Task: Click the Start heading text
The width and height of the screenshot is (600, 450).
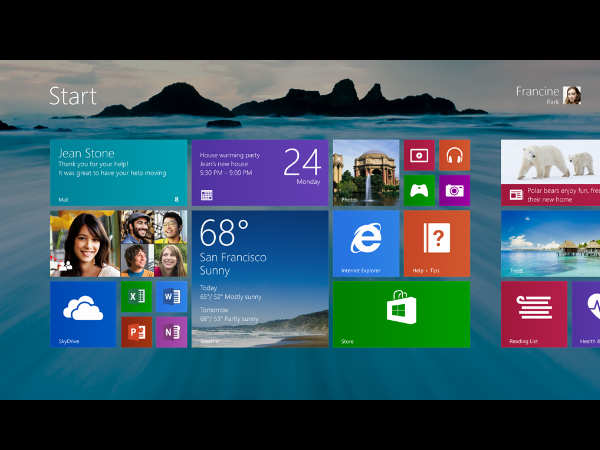Action: (x=72, y=96)
